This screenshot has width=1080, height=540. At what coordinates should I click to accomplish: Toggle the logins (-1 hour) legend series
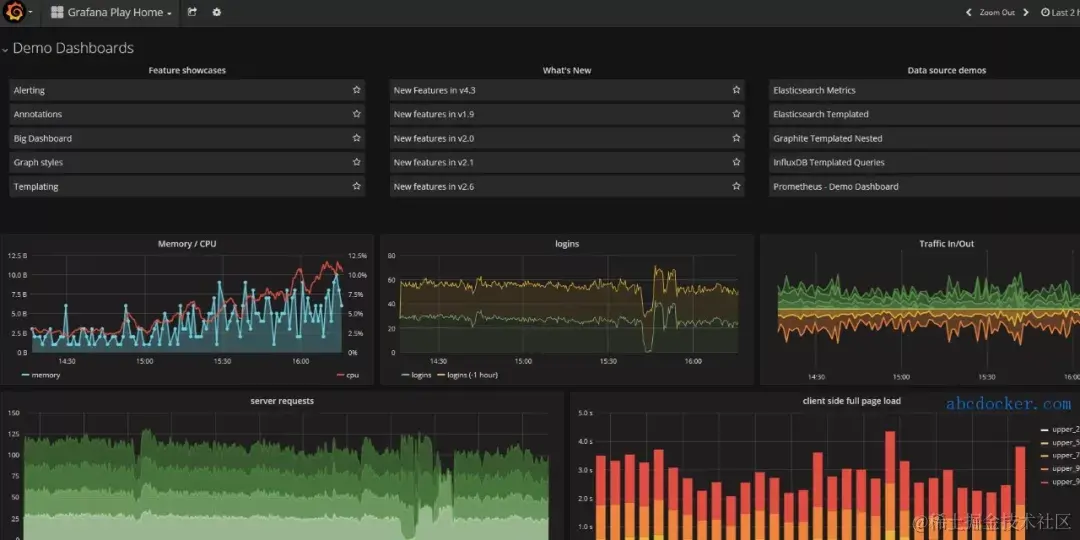[x=472, y=375]
